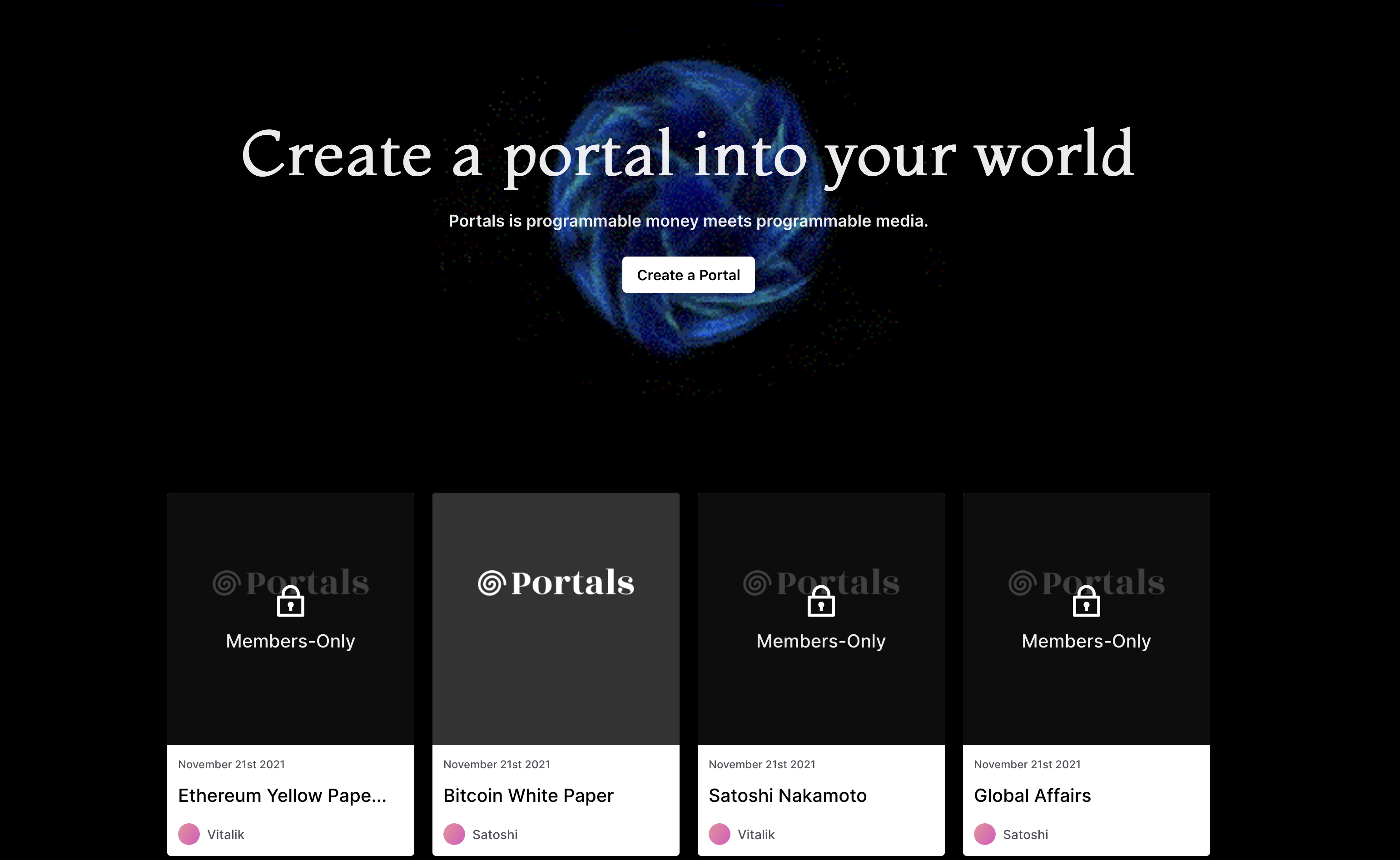This screenshot has width=1400, height=860.
Task: Select the lock icon on Satoshi Nakamoto card
Action: coord(821,601)
